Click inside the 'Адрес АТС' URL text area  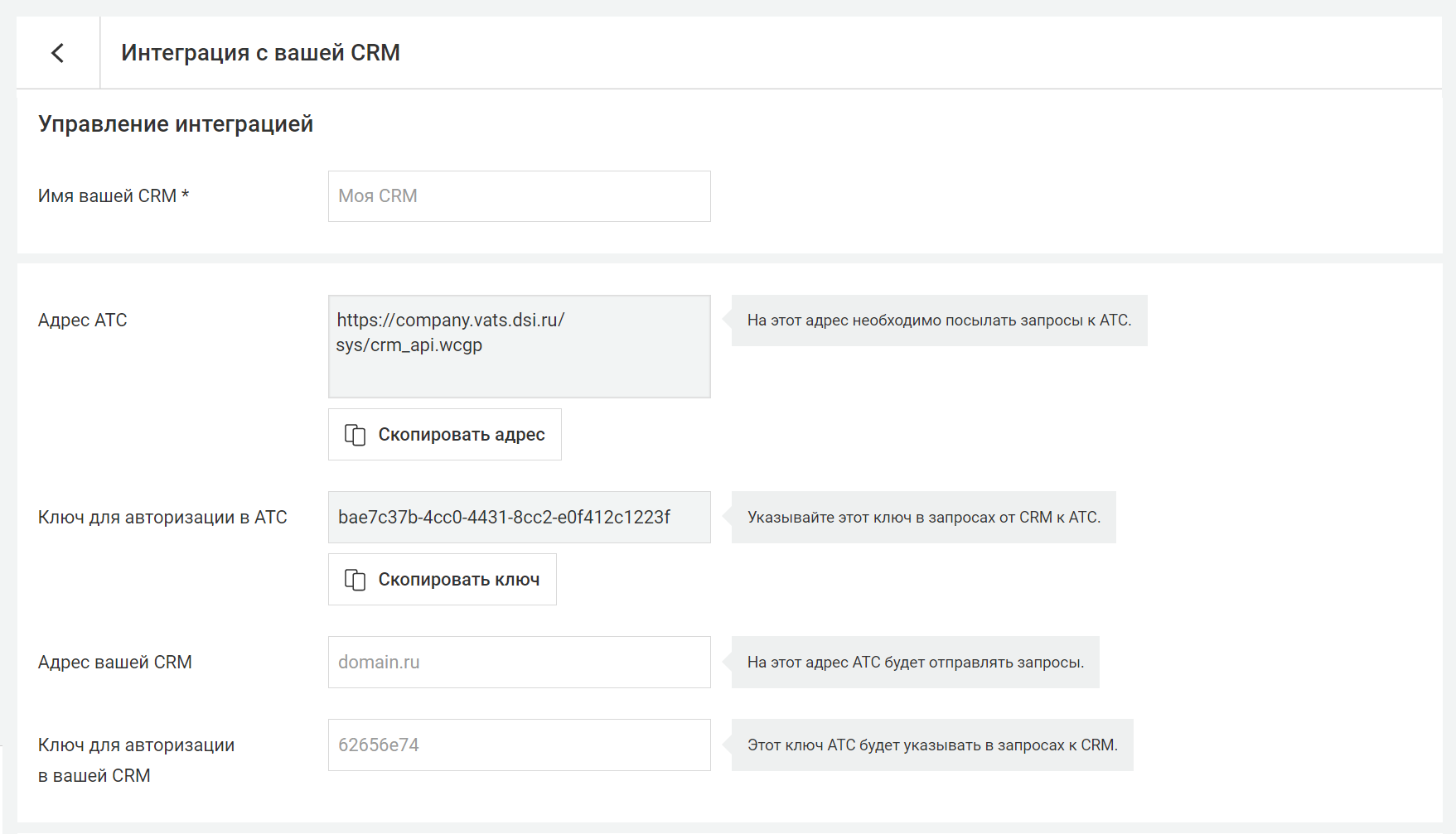tap(519, 346)
